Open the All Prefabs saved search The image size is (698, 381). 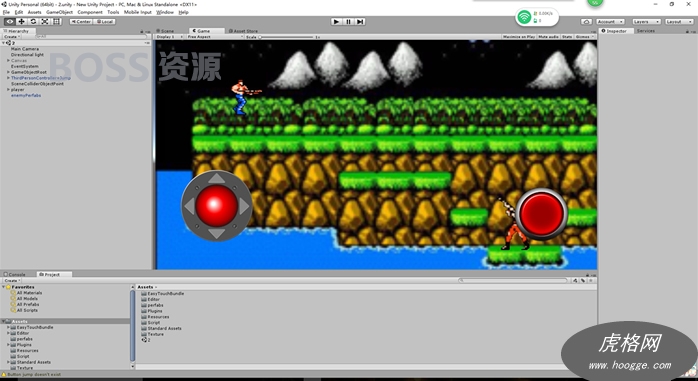(25, 304)
